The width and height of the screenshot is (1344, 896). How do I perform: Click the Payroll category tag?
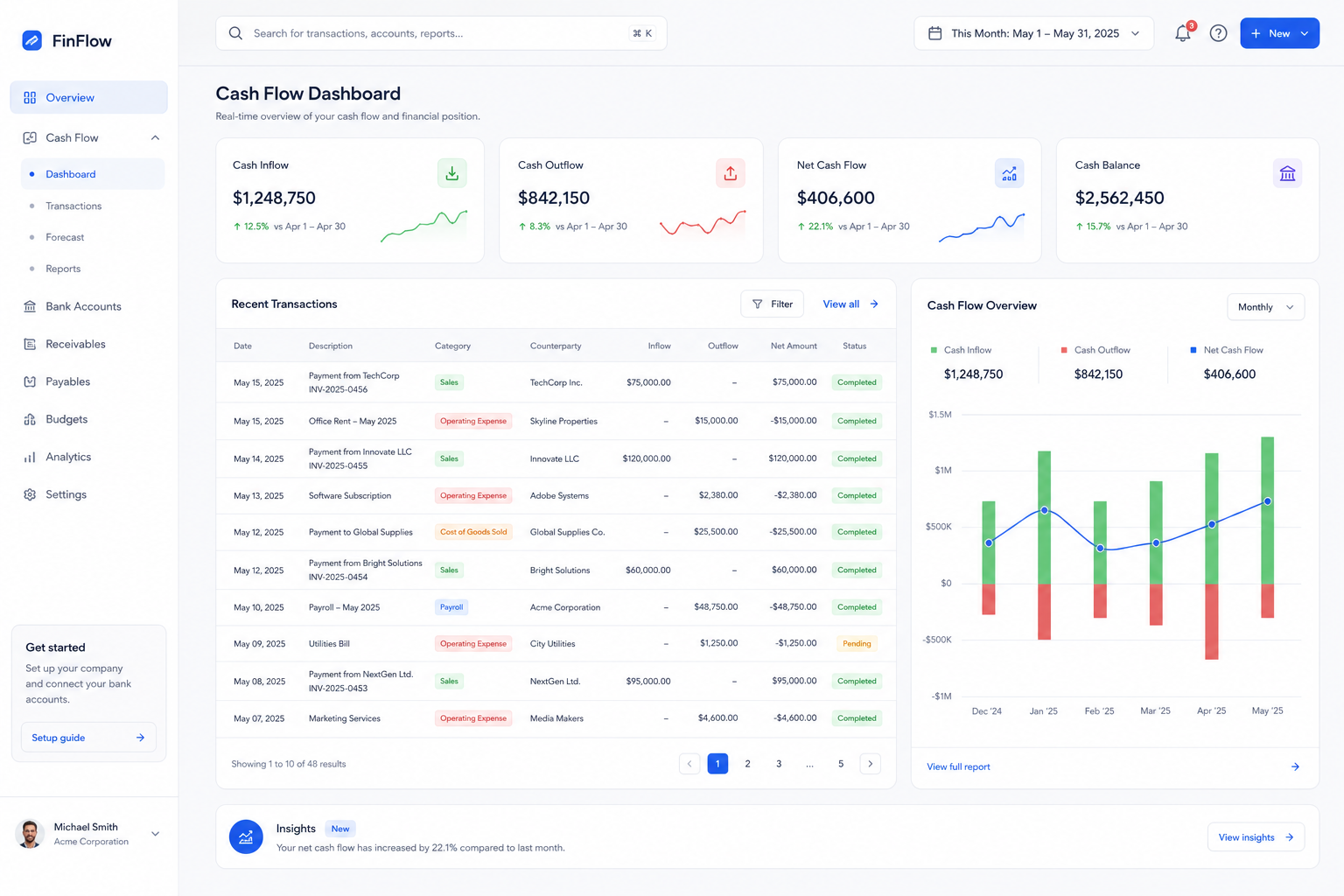point(451,606)
